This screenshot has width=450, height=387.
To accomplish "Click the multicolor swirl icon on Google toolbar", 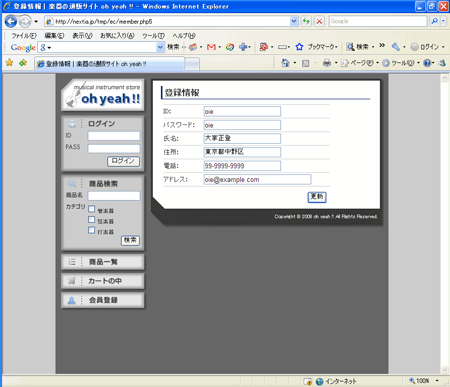I will [230, 47].
